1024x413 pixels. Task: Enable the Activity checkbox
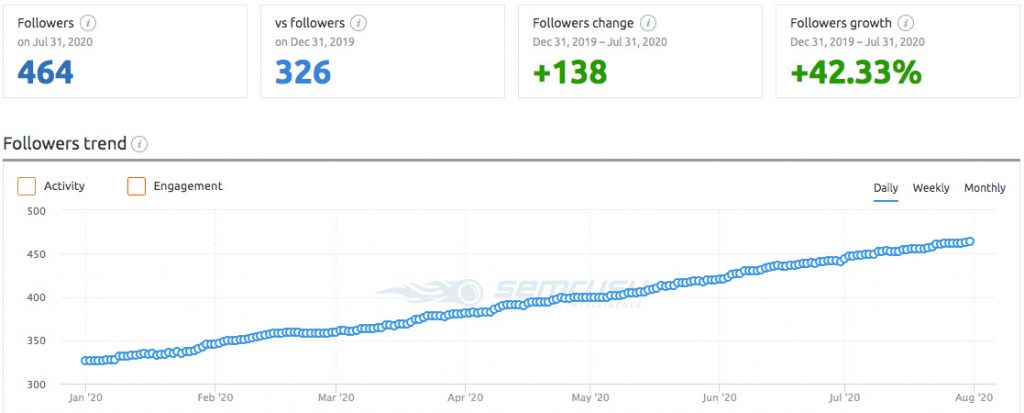click(x=27, y=186)
